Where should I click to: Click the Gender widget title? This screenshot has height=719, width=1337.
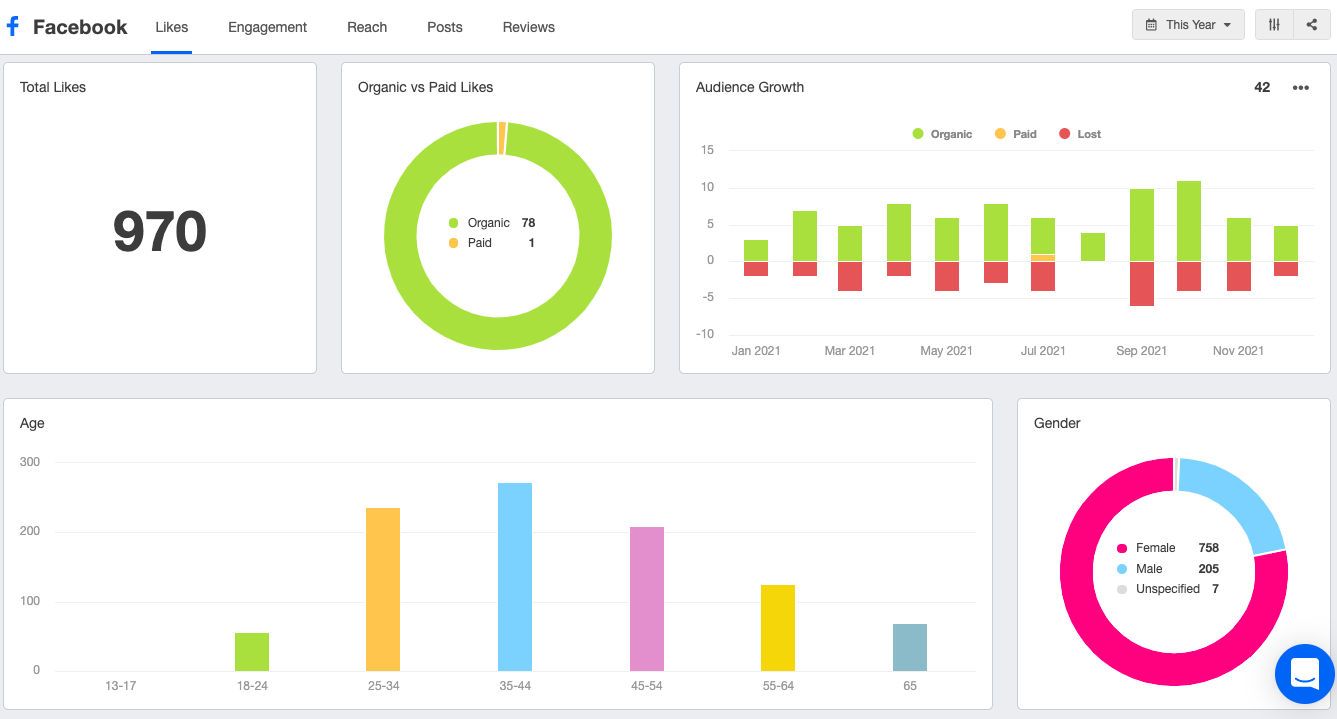click(x=1057, y=424)
